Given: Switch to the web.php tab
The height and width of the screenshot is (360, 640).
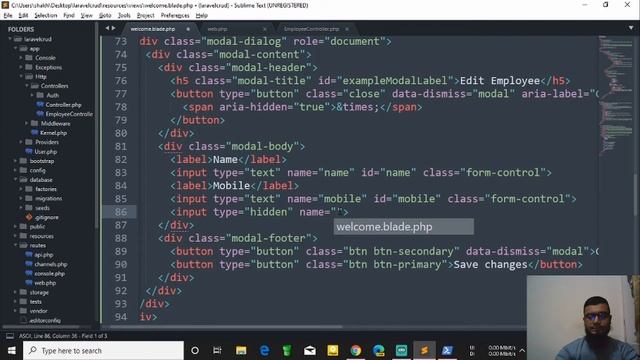Looking at the screenshot, I should 218,29.
